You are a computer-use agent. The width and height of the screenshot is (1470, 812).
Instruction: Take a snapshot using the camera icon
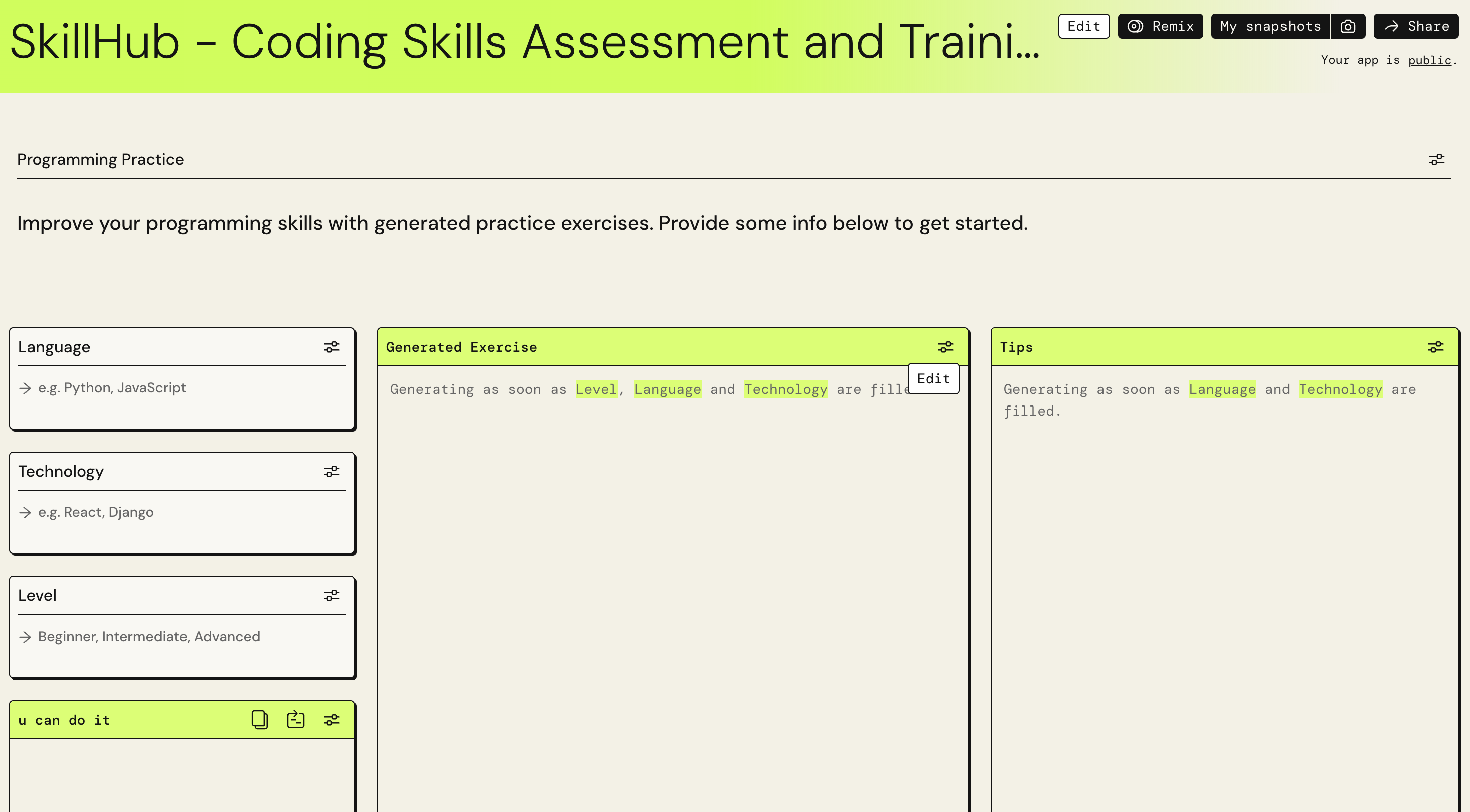coord(1349,26)
